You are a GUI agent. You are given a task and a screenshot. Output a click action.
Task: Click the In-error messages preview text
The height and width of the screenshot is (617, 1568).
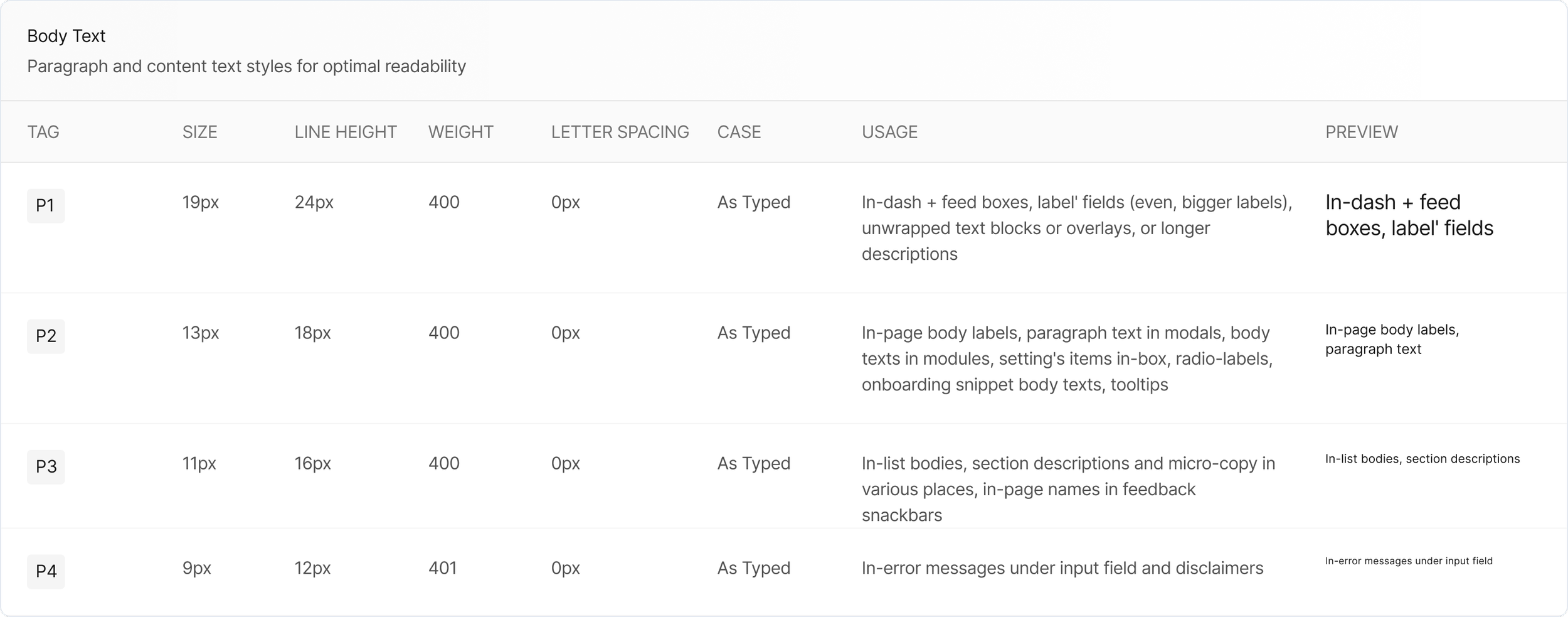click(1408, 561)
